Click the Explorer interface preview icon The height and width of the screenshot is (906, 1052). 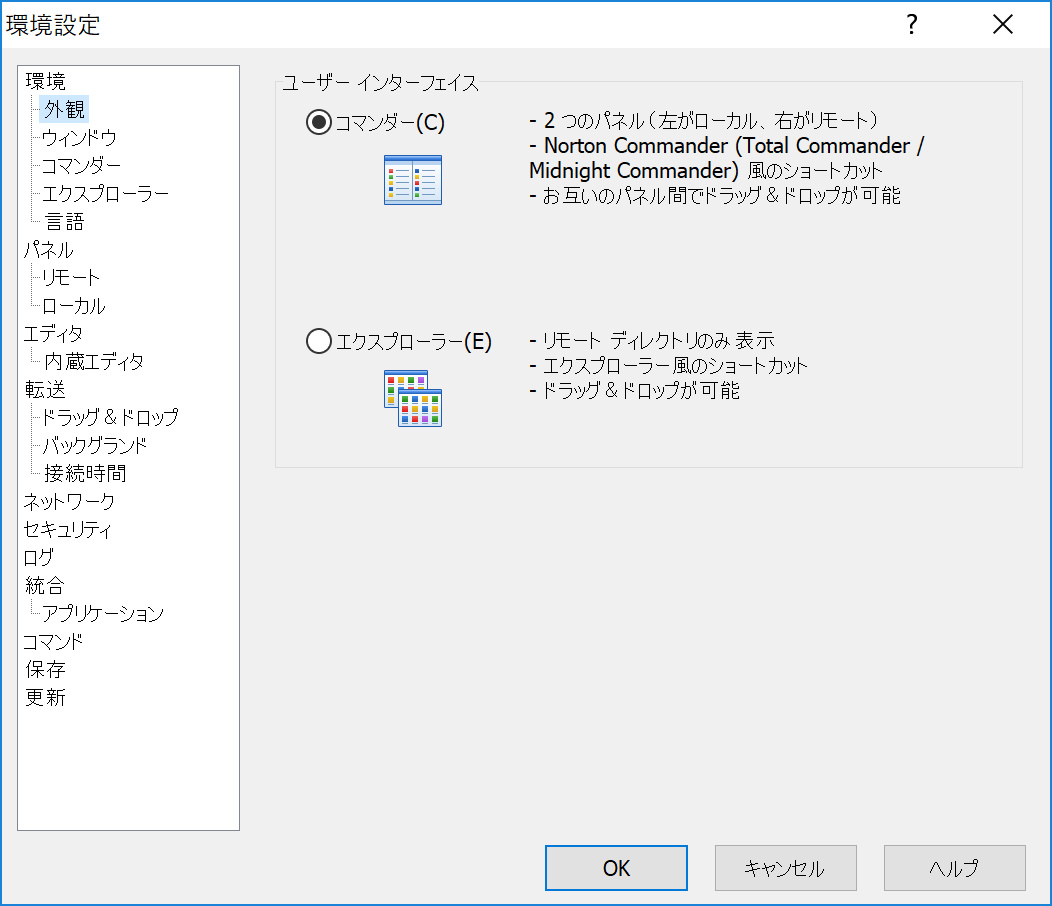(x=412, y=399)
